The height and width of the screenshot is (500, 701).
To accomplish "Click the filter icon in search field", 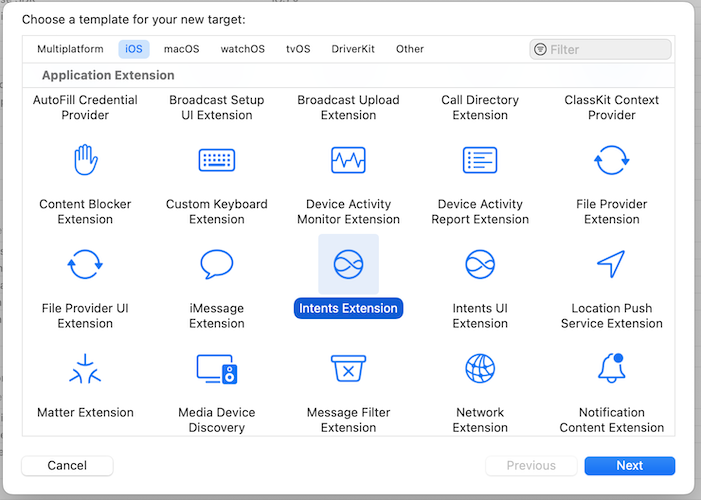I will [x=540, y=49].
